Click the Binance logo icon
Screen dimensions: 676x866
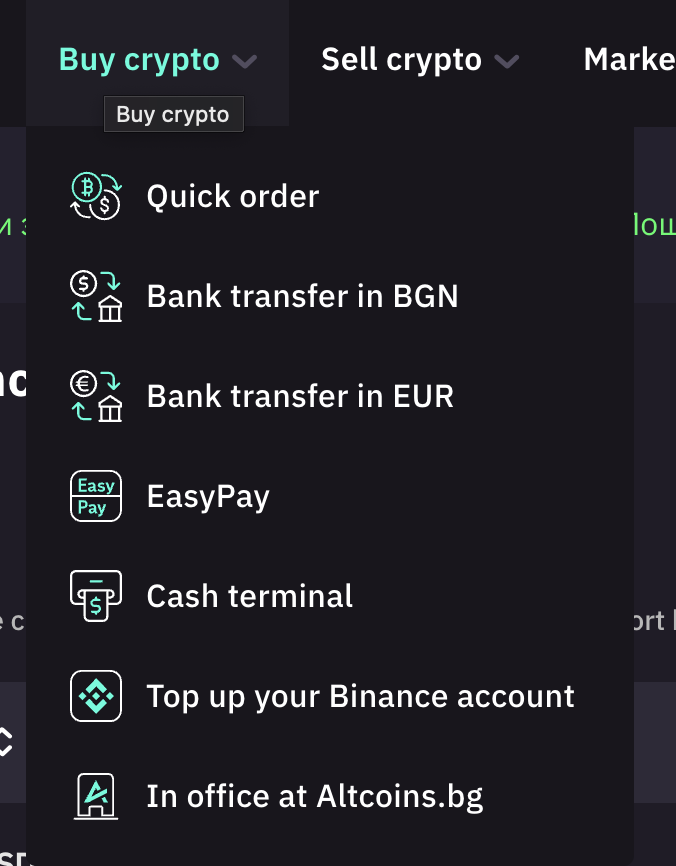click(96, 696)
